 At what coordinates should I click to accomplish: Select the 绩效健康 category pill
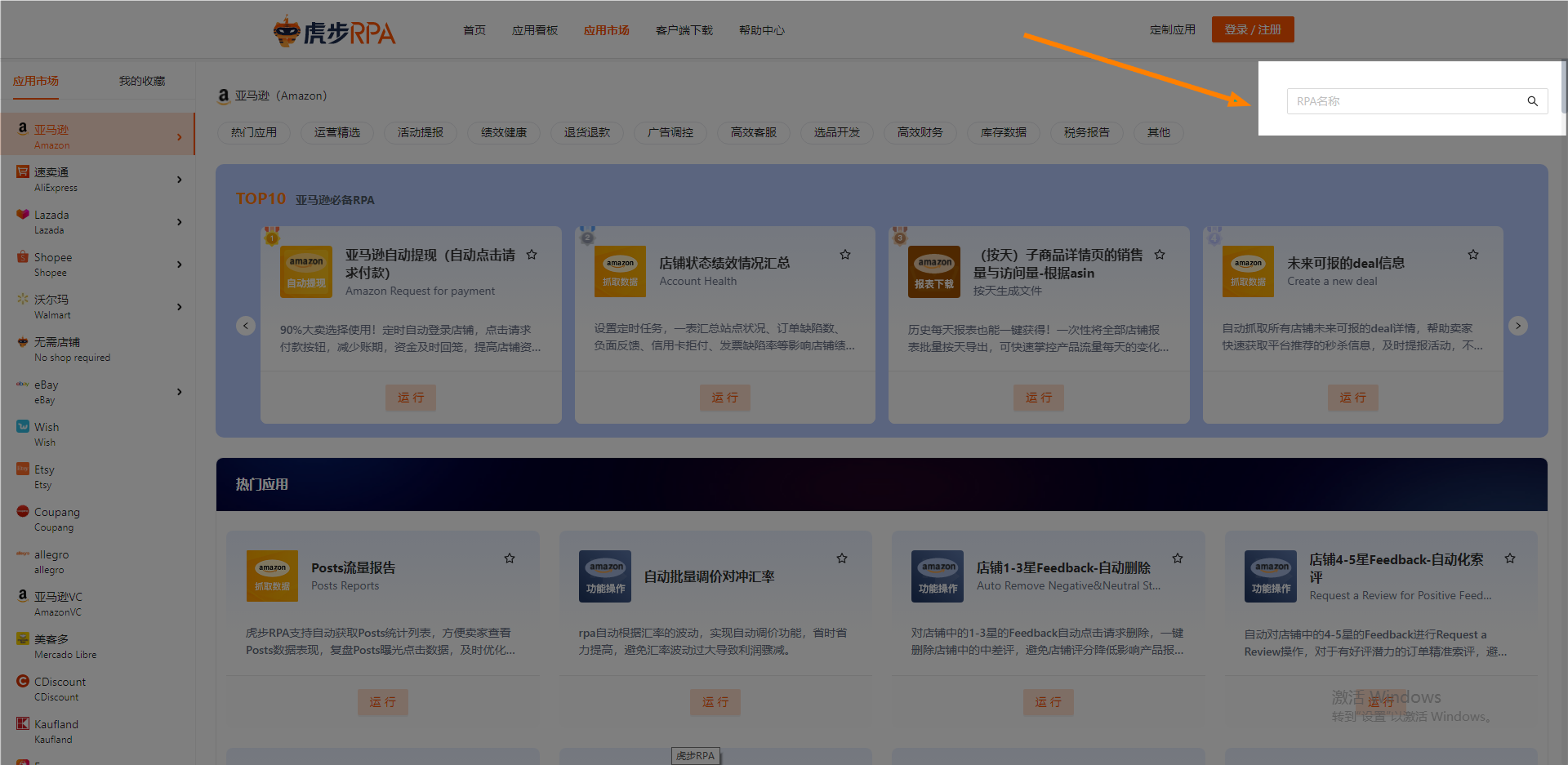pyautogui.click(x=504, y=132)
